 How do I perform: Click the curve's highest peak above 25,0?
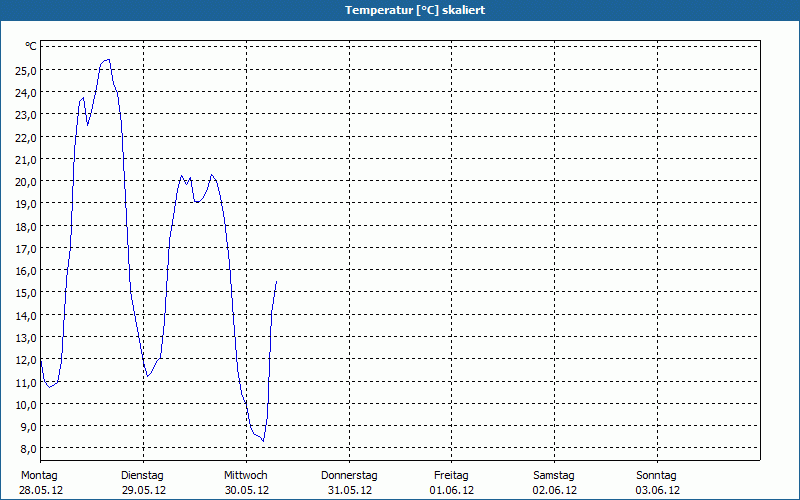[108, 60]
